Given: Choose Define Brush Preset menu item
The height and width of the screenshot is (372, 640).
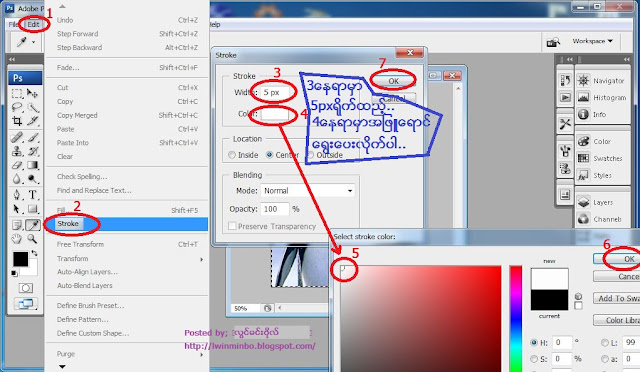Looking at the screenshot, I should [x=127, y=305].
